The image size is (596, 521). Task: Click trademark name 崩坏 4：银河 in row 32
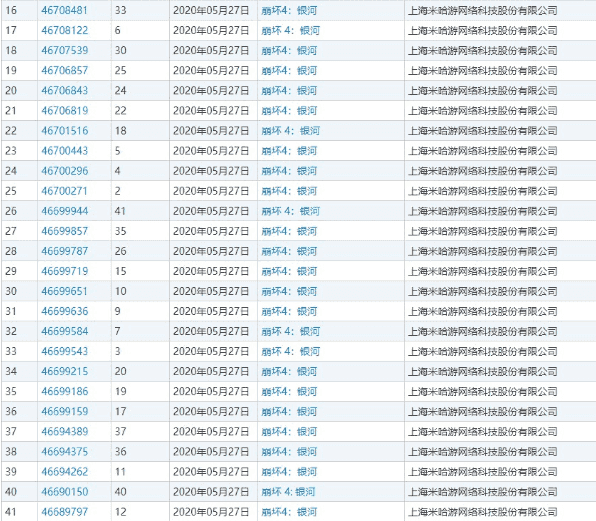click(x=290, y=331)
